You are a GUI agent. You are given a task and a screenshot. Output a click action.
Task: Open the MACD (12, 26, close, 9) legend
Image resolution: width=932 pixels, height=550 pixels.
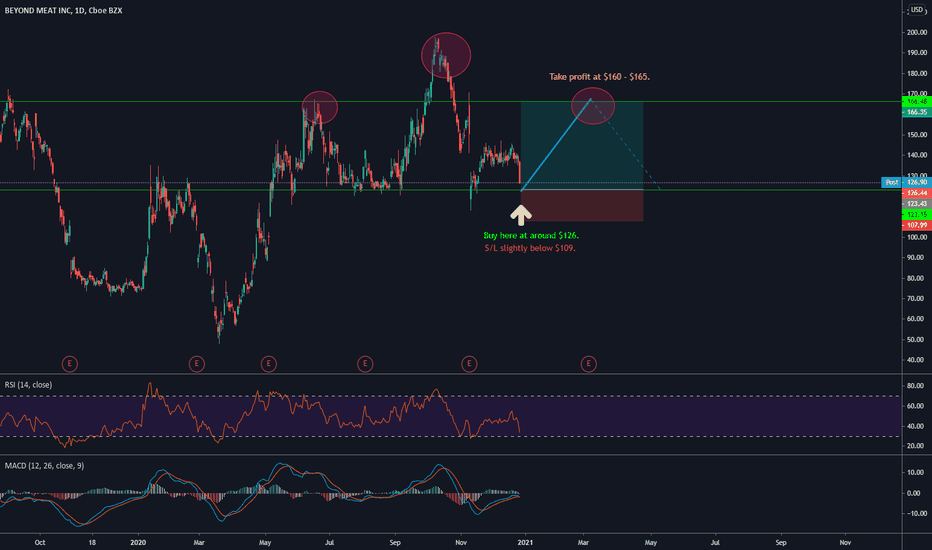(x=45, y=466)
